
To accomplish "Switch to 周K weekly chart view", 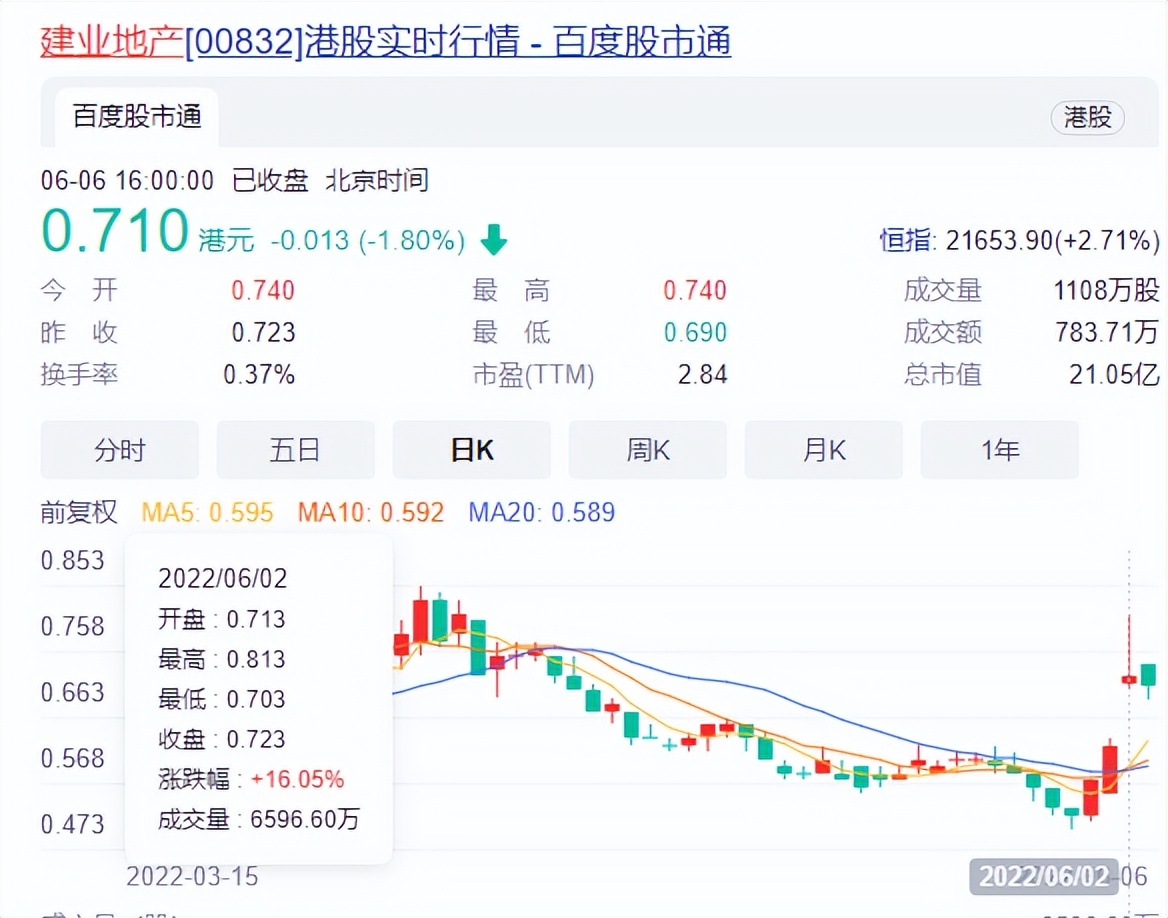I will pos(647,450).
